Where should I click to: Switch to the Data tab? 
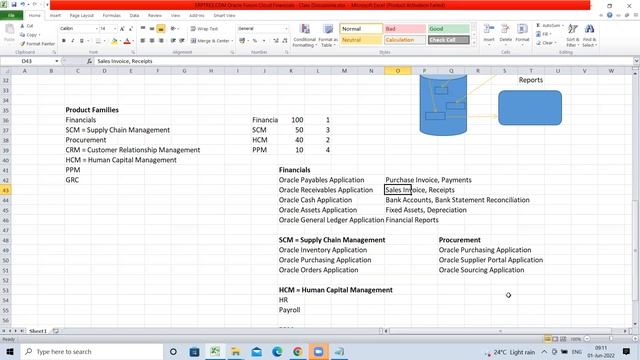point(134,16)
